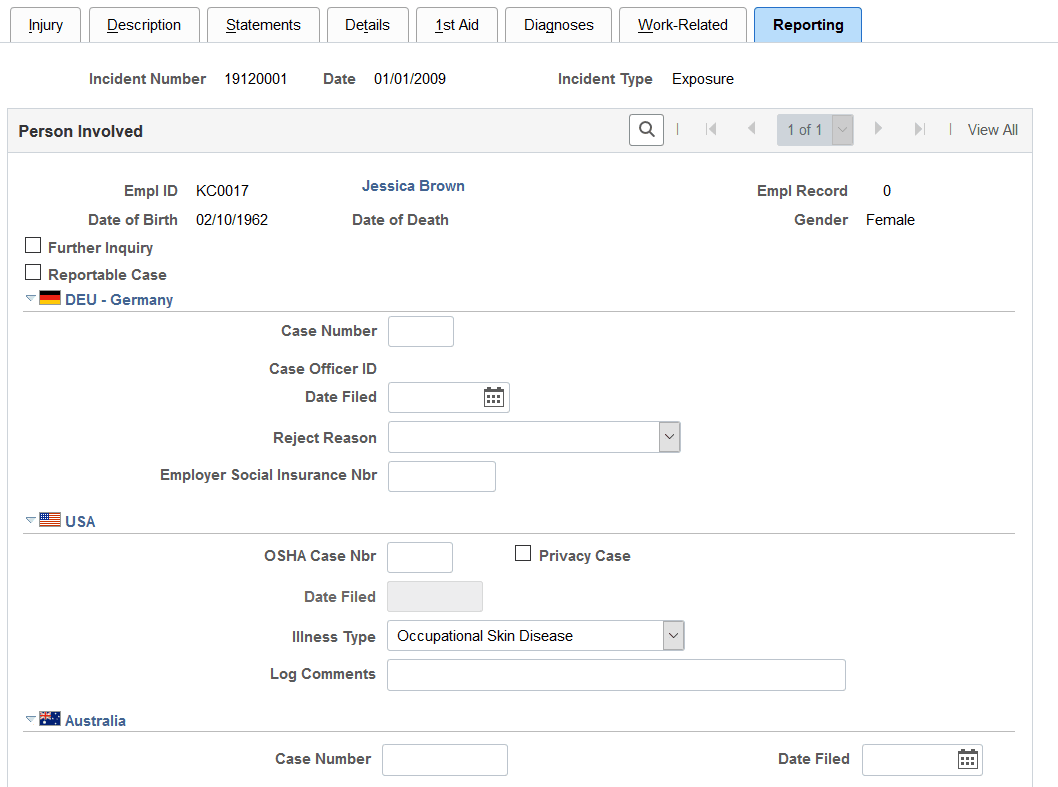Mark the incident as a Privacy Case
The image size is (1058, 787).
click(x=523, y=553)
